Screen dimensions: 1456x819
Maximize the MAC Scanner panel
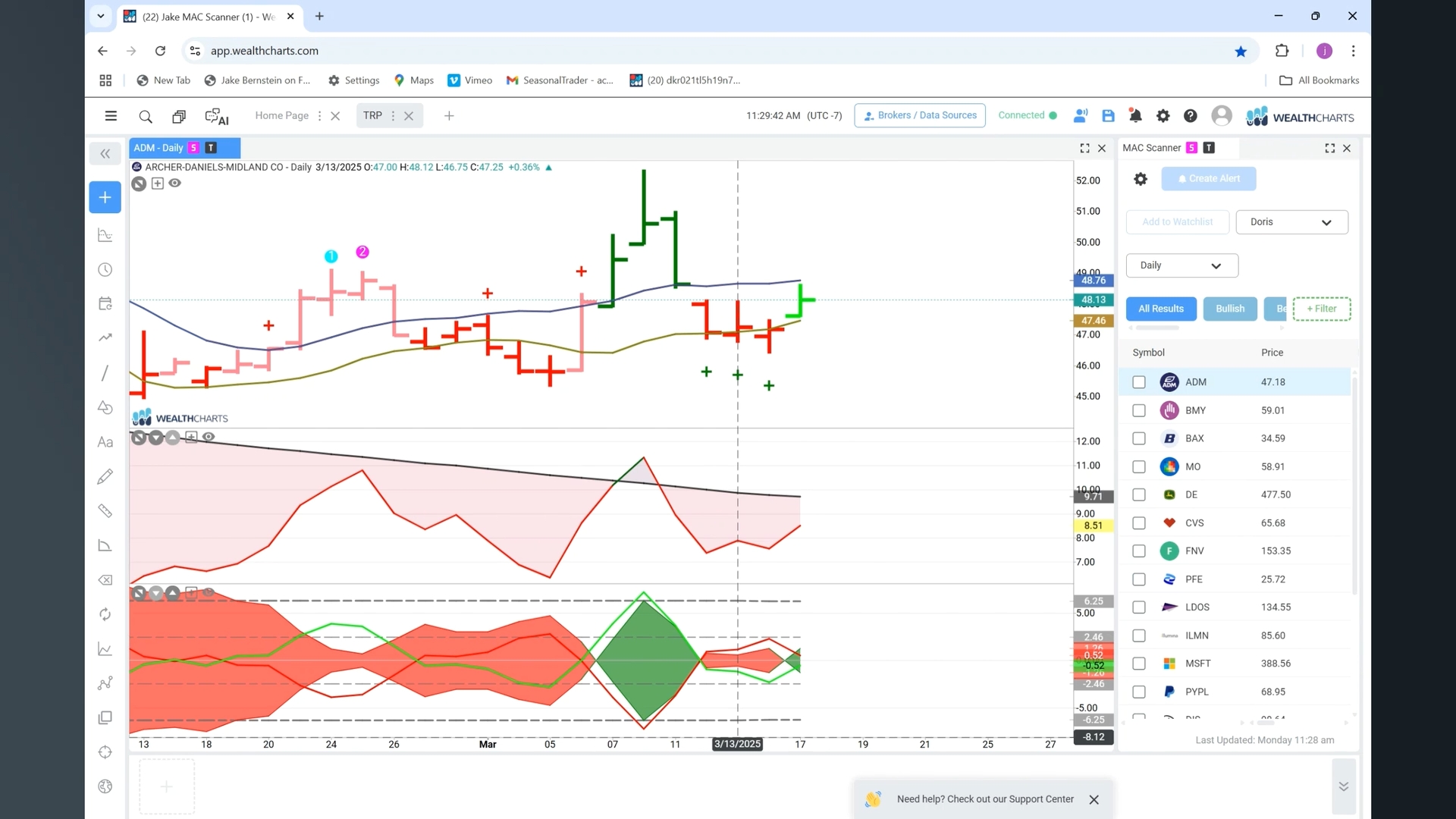(x=1329, y=149)
